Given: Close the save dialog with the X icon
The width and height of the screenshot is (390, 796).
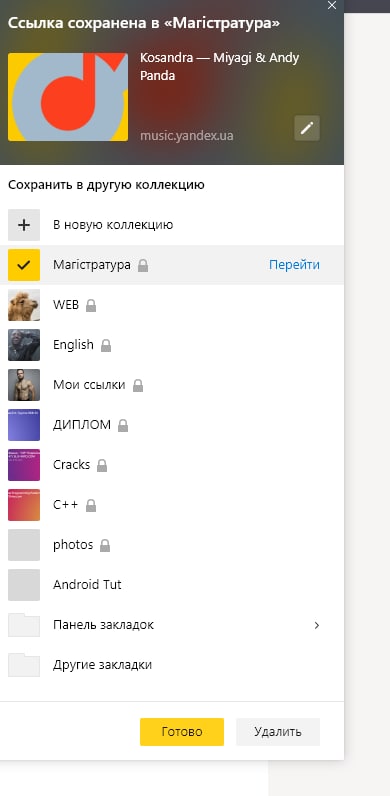Looking at the screenshot, I should [332, 6].
